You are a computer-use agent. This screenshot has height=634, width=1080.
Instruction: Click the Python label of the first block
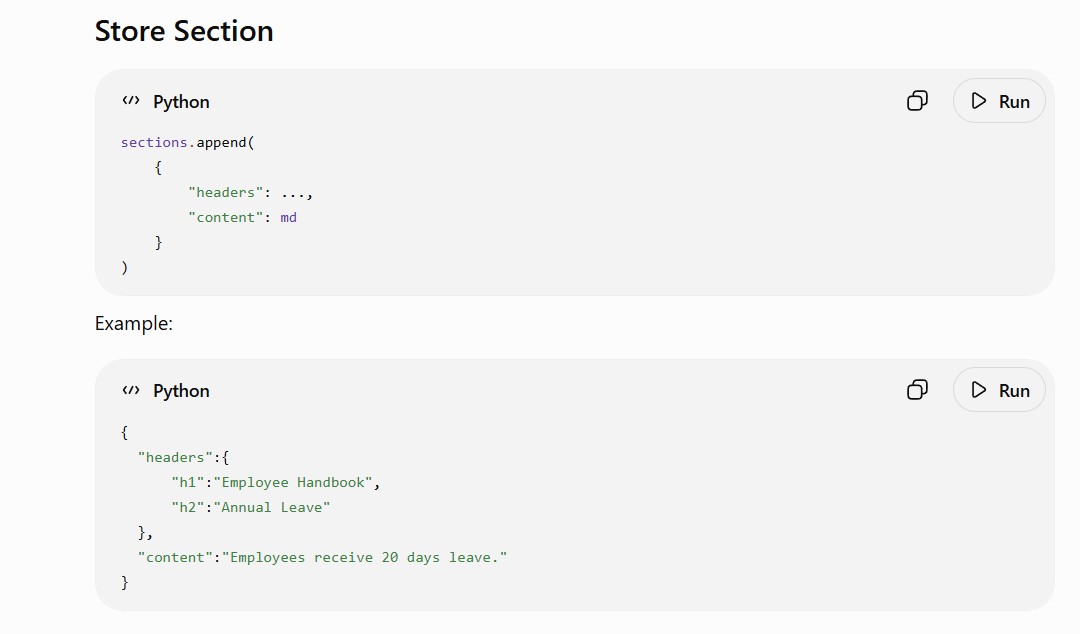tap(181, 102)
